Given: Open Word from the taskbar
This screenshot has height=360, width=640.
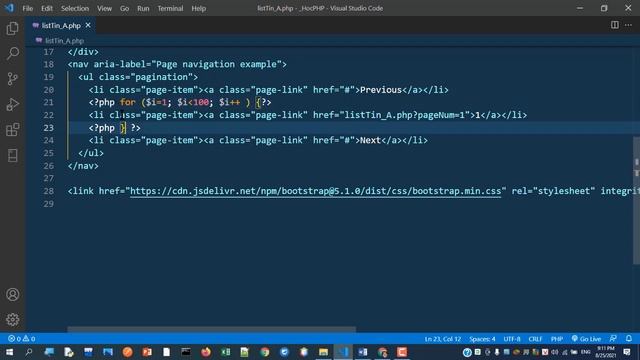Looking at the screenshot, I should point(362,352).
